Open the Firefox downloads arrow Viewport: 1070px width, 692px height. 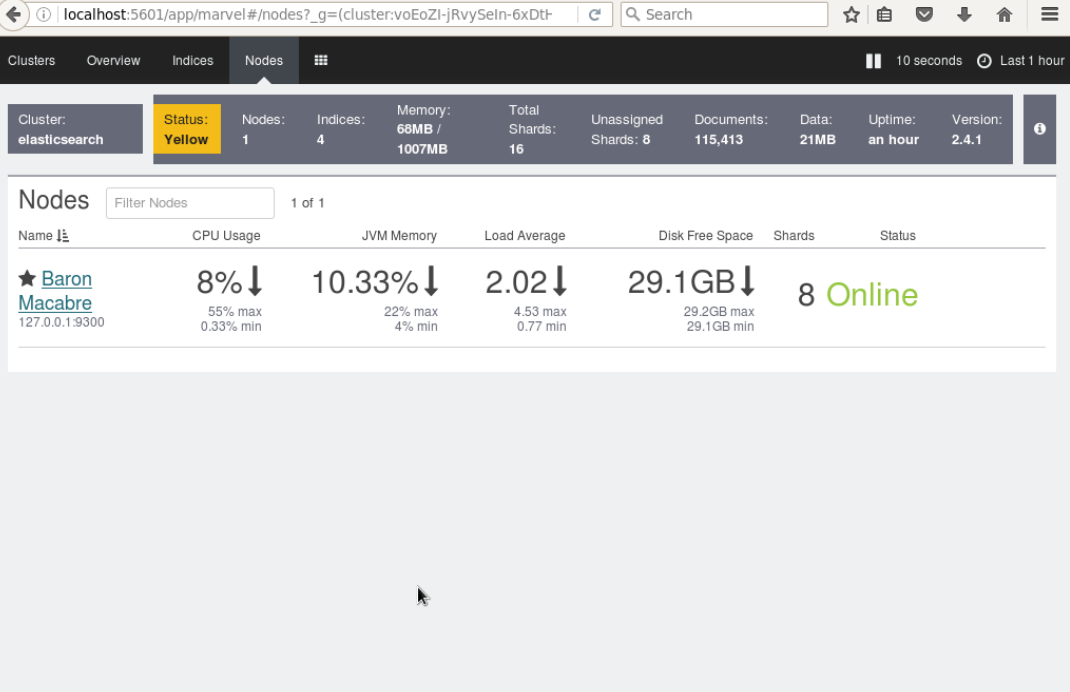(x=964, y=14)
